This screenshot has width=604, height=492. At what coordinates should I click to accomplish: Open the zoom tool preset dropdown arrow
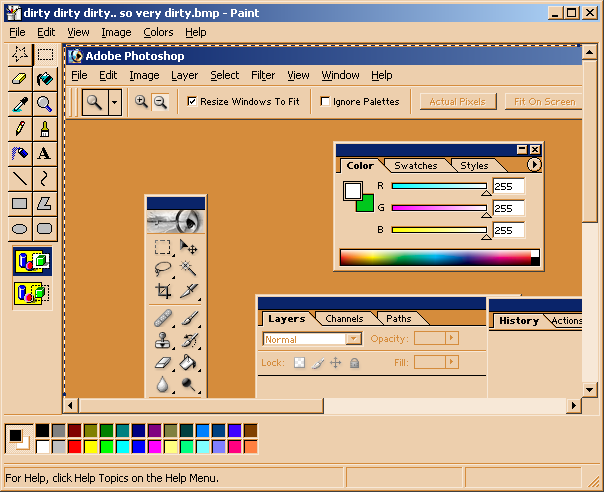pyautogui.click(x=115, y=102)
